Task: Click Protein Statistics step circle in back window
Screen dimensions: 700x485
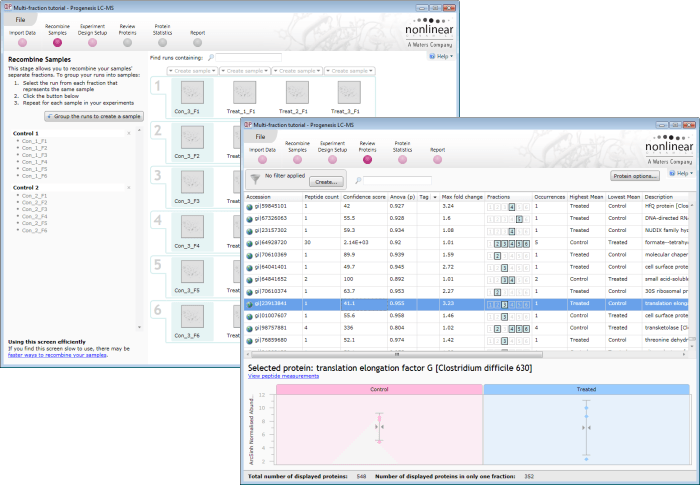Action: pyautogui.click(x=162, y=43)
